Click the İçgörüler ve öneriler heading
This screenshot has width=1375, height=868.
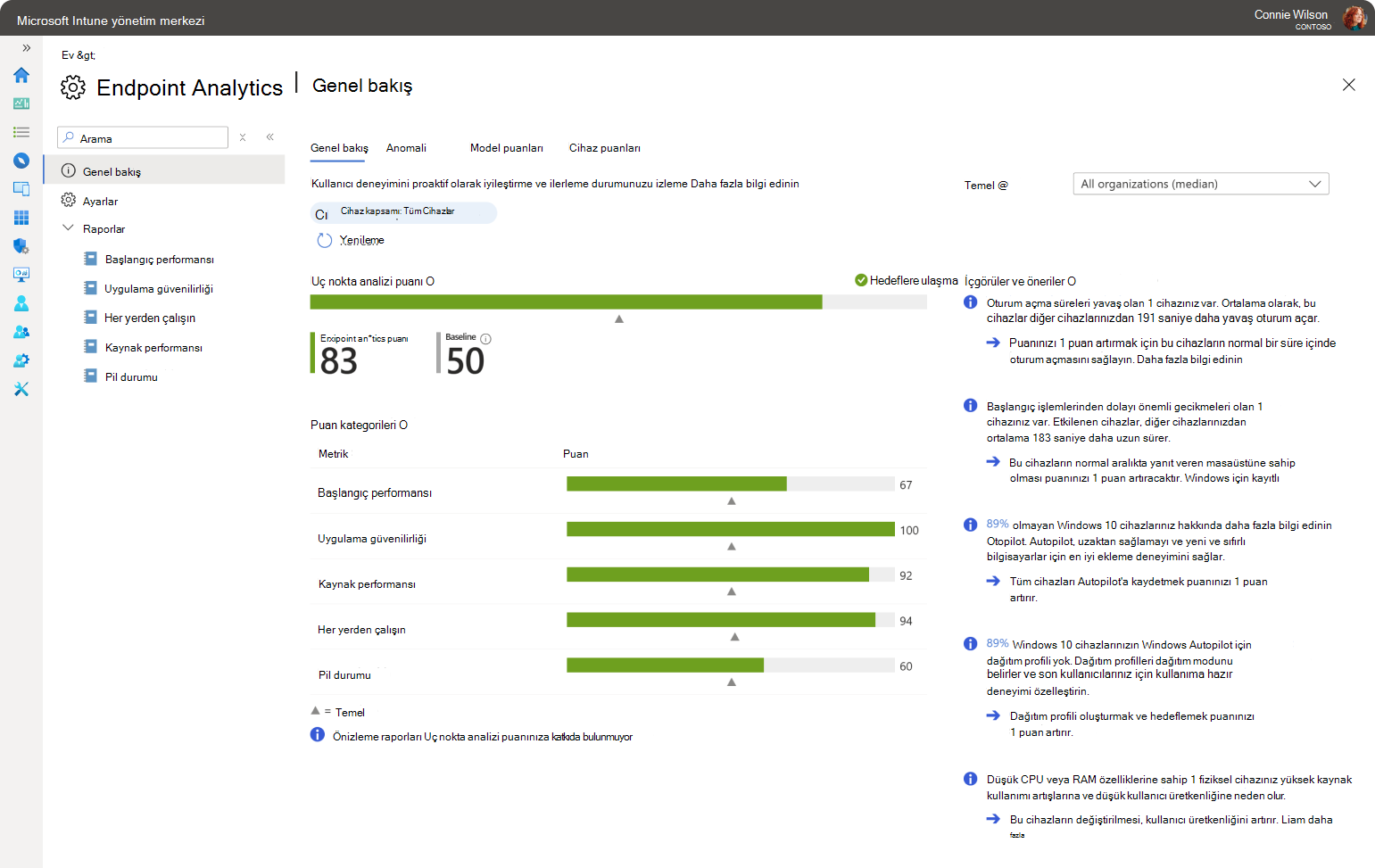coord(1020,281)
